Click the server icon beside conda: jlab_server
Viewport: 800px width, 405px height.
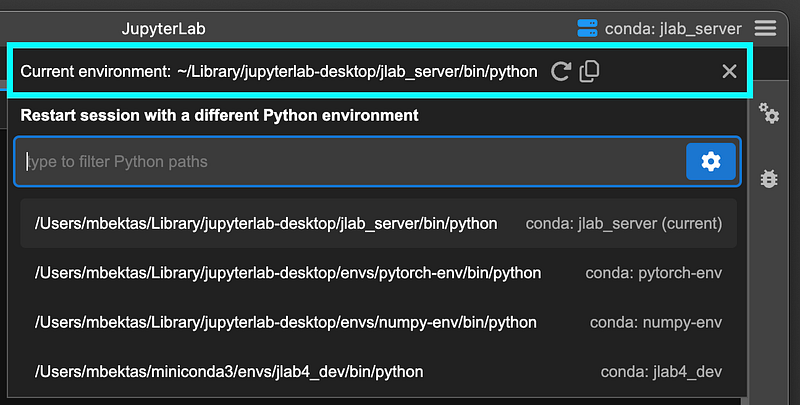[587, 28]
